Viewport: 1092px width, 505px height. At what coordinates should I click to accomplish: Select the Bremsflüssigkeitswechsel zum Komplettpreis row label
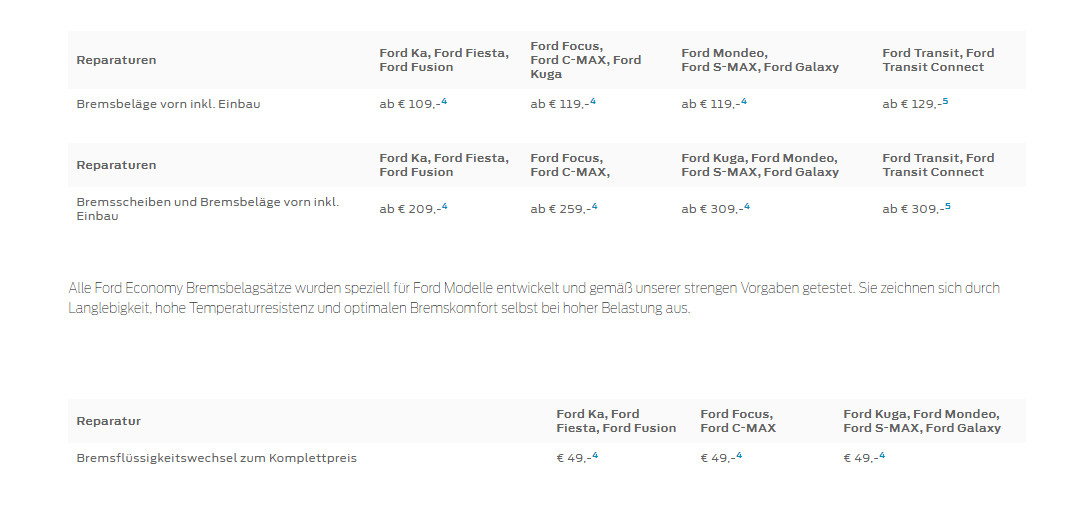pyautogui.click(x=217, y=458)
